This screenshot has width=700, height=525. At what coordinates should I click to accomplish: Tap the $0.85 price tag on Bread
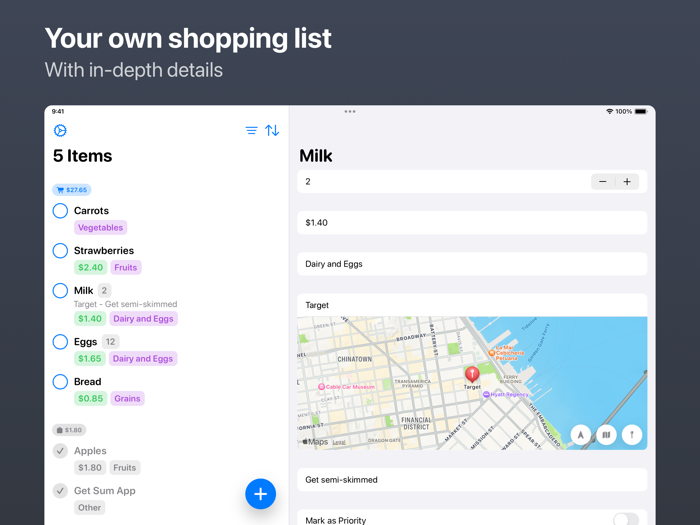[91, 399]
